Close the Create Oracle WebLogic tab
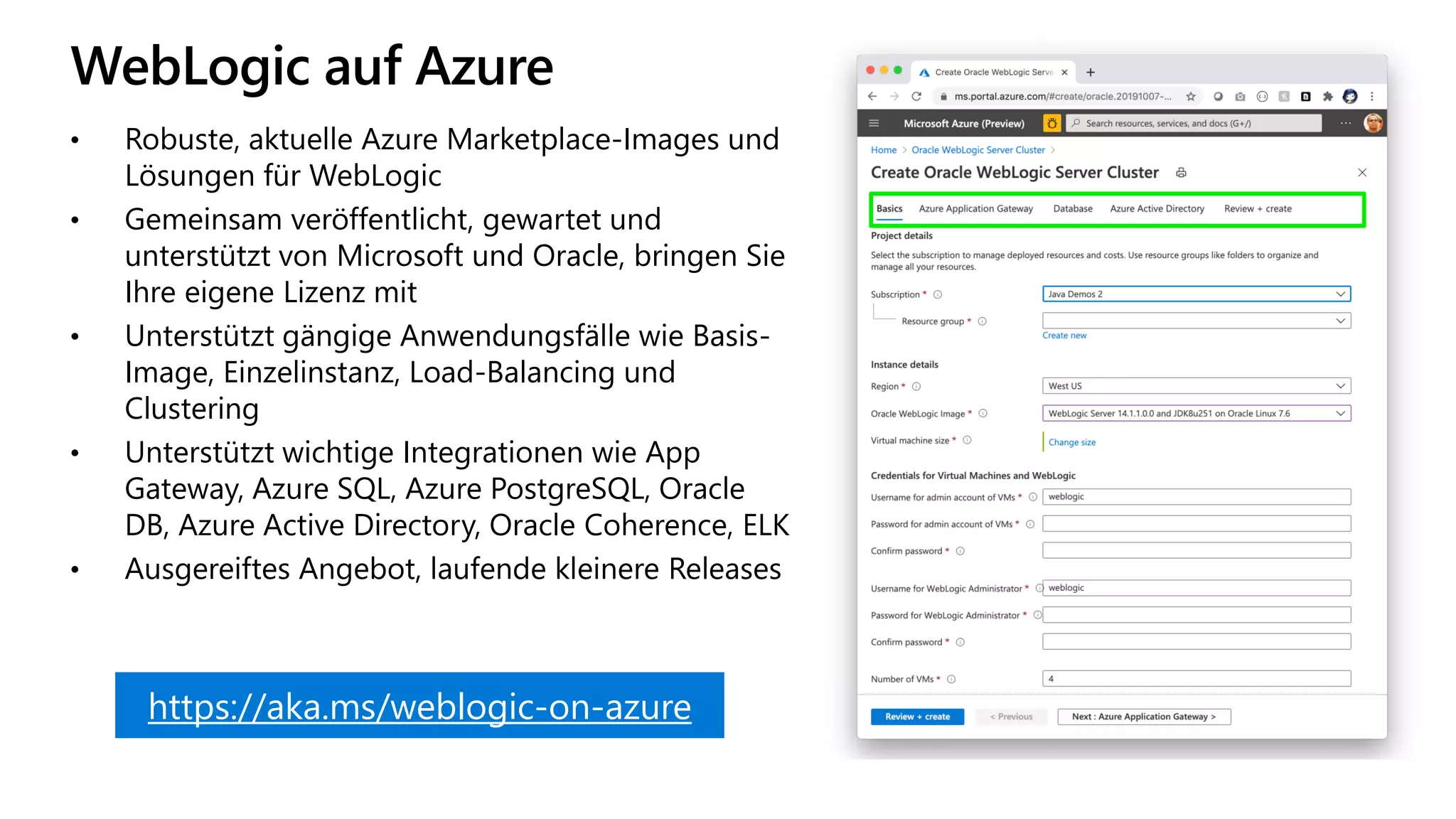The width and height of the screenshot is (1456, 819). click(x=1064, y=72)
